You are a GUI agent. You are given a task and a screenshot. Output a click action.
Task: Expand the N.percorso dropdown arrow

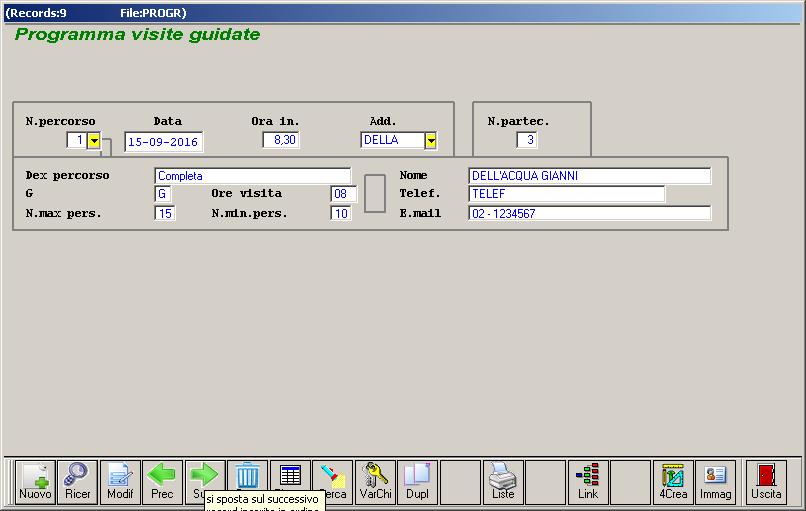point(94,140)
